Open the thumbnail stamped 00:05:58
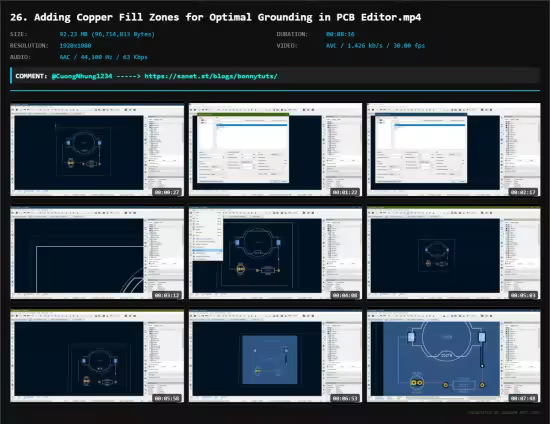The height and width of the screenshot is (424, 550). click(x=97, y=356)
